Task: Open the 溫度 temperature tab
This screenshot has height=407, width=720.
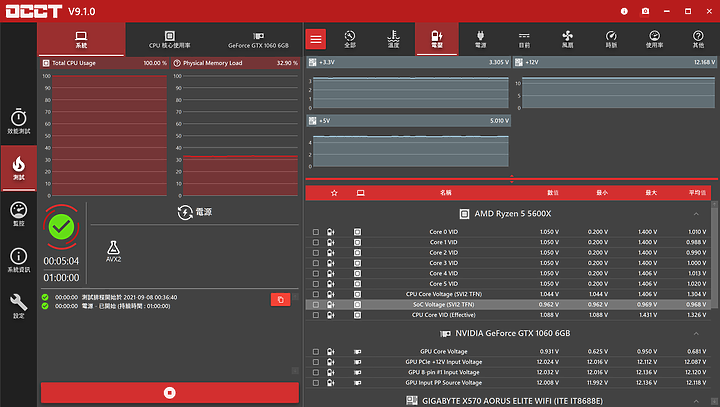Action: point(394,39)
